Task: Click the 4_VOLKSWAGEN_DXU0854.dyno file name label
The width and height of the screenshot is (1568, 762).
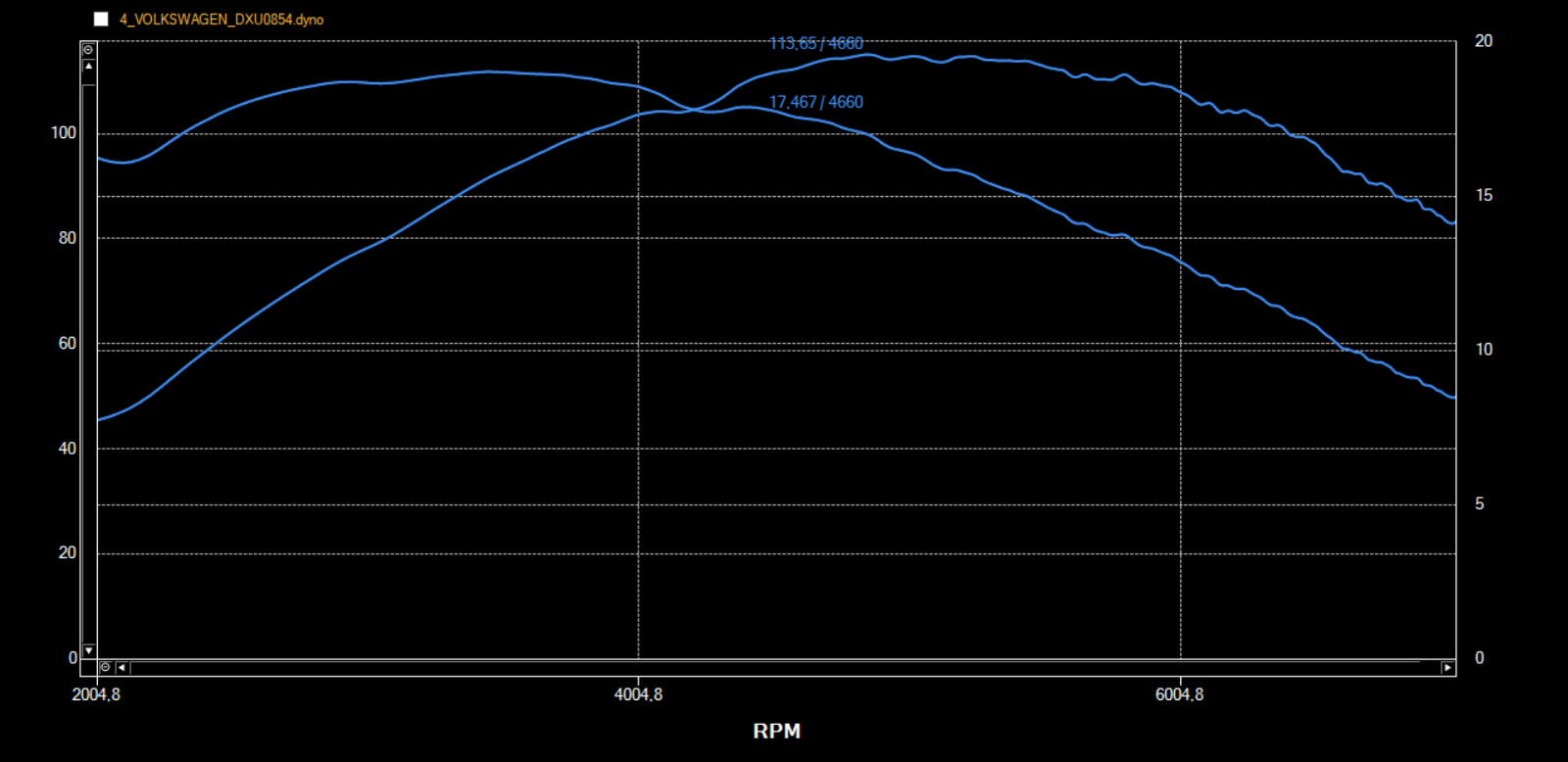Action: pyautogui.click(x=221, y=20)
